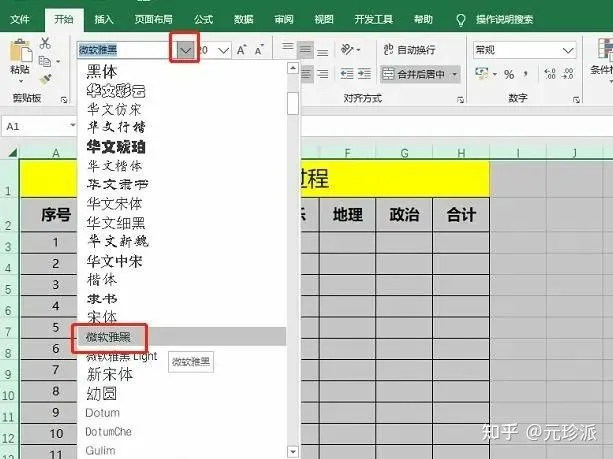
Task: Apply percent style with the % icon
Action: click(509, 74)
